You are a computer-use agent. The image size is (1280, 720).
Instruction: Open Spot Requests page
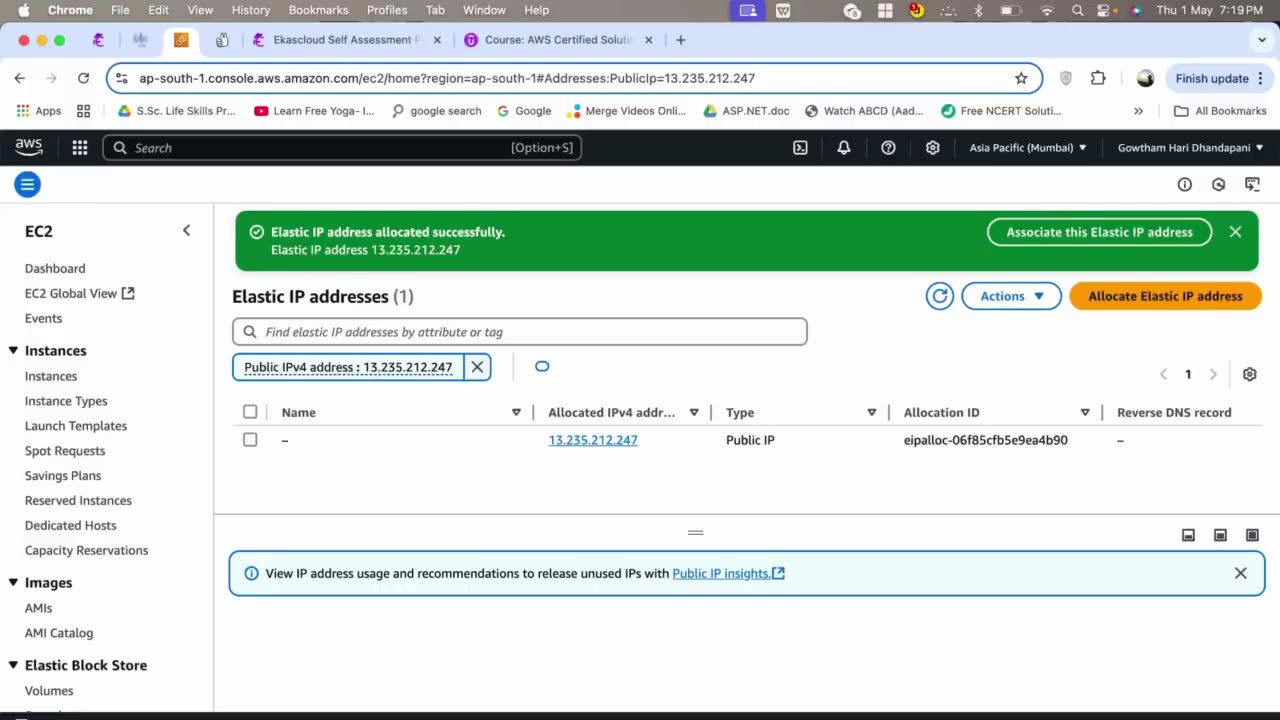(x=65, y=451)
